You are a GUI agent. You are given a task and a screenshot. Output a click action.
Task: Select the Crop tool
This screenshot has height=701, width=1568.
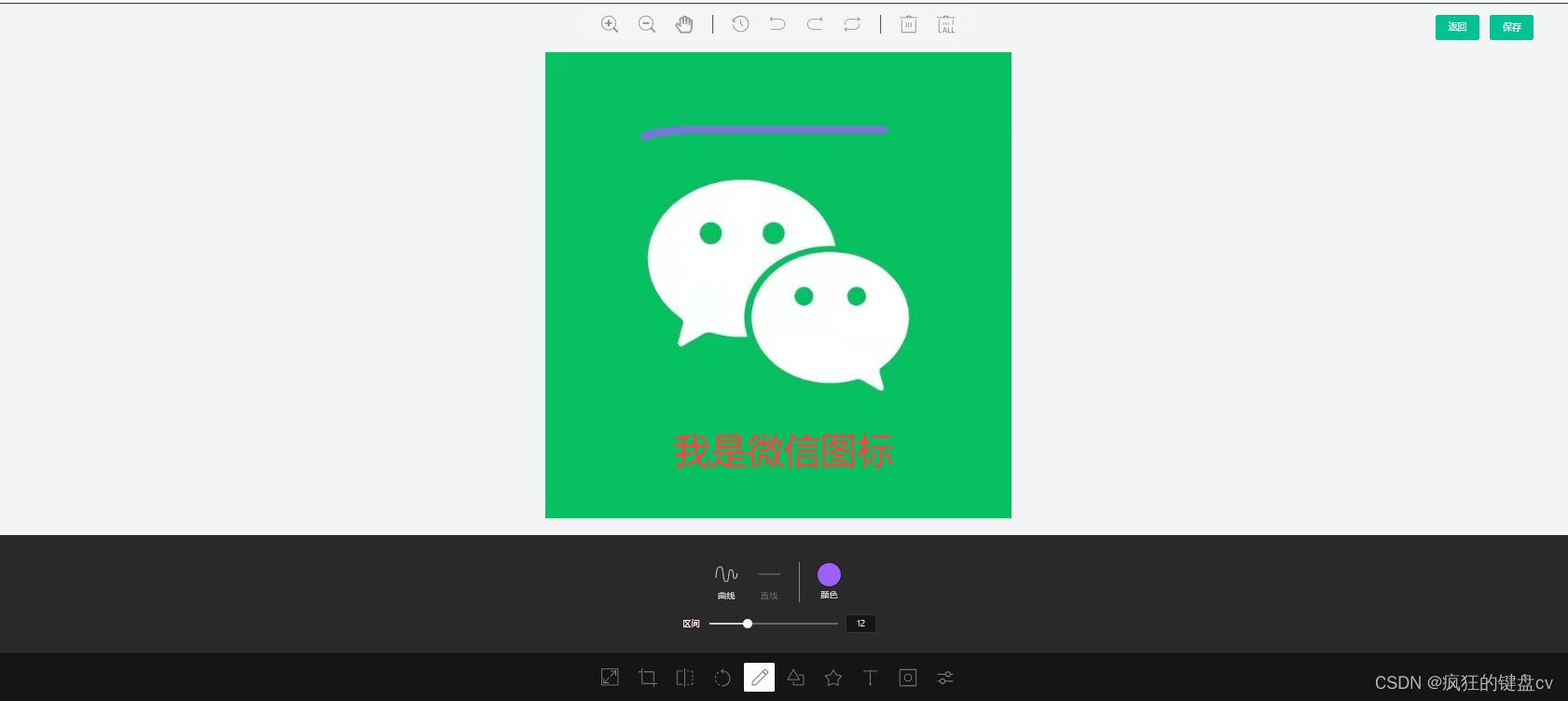[x=648, y=678]
